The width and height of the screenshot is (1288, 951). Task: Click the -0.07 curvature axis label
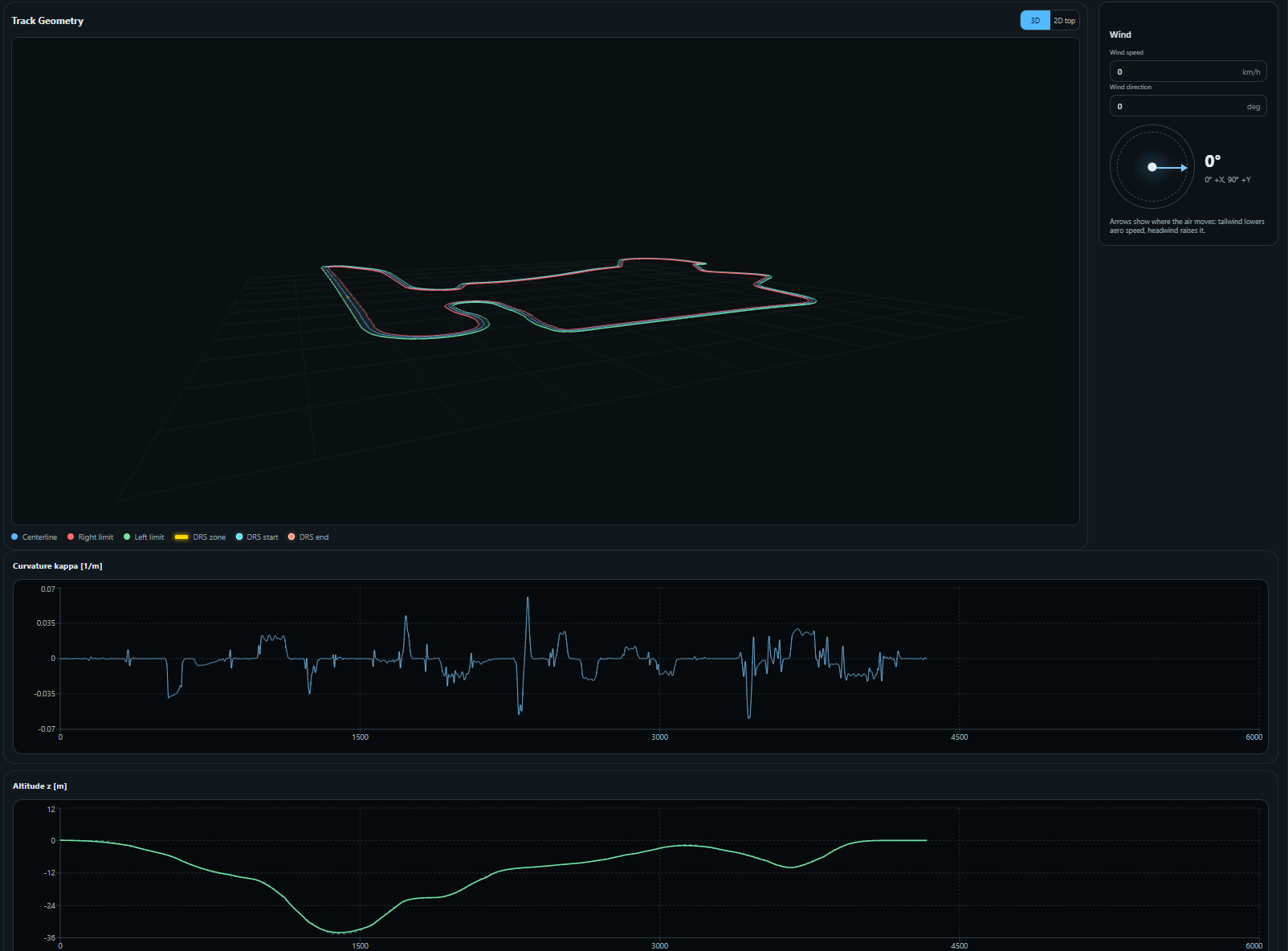(47, 729)
